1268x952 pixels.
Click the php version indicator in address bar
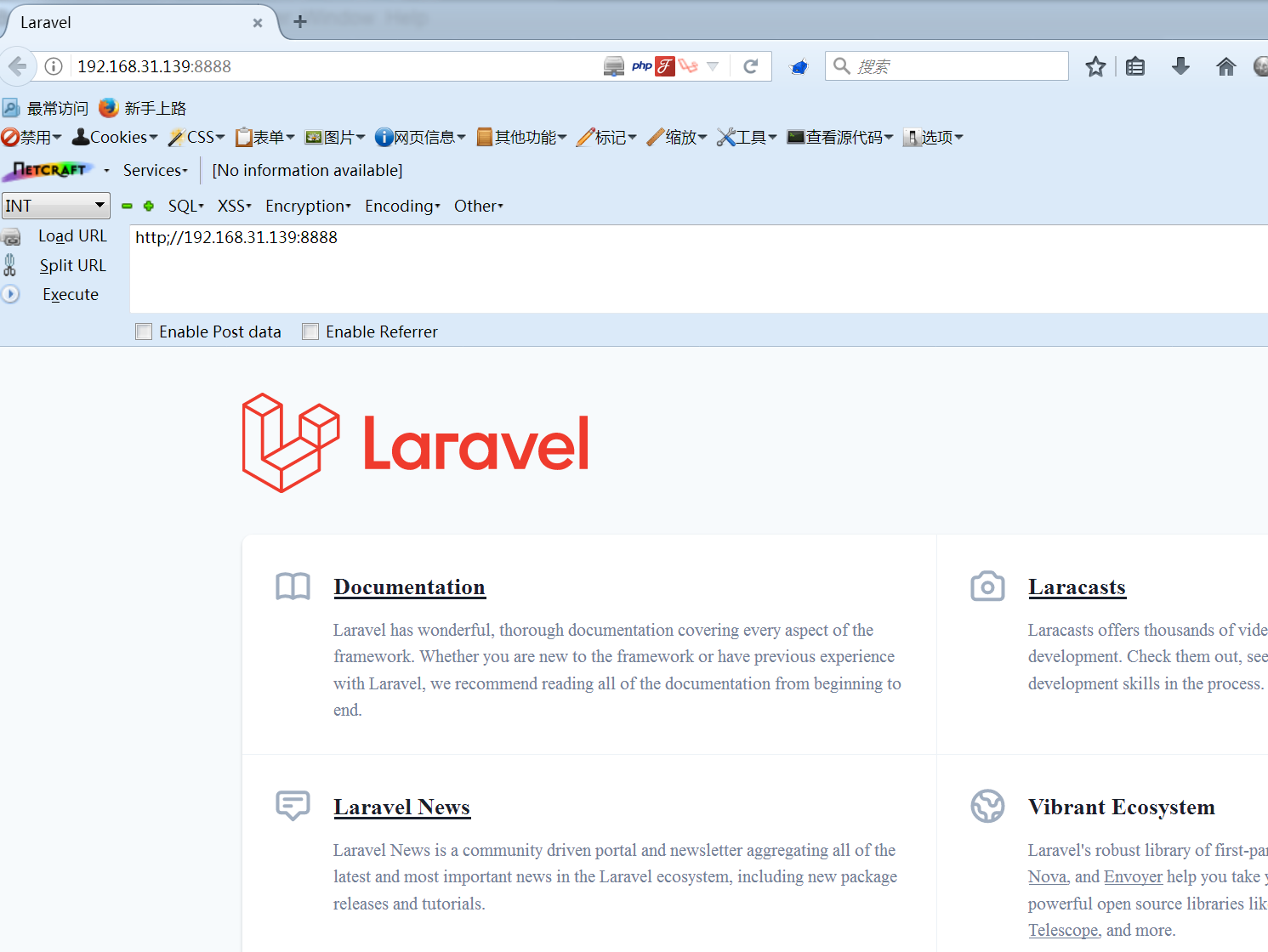(641, 65)
